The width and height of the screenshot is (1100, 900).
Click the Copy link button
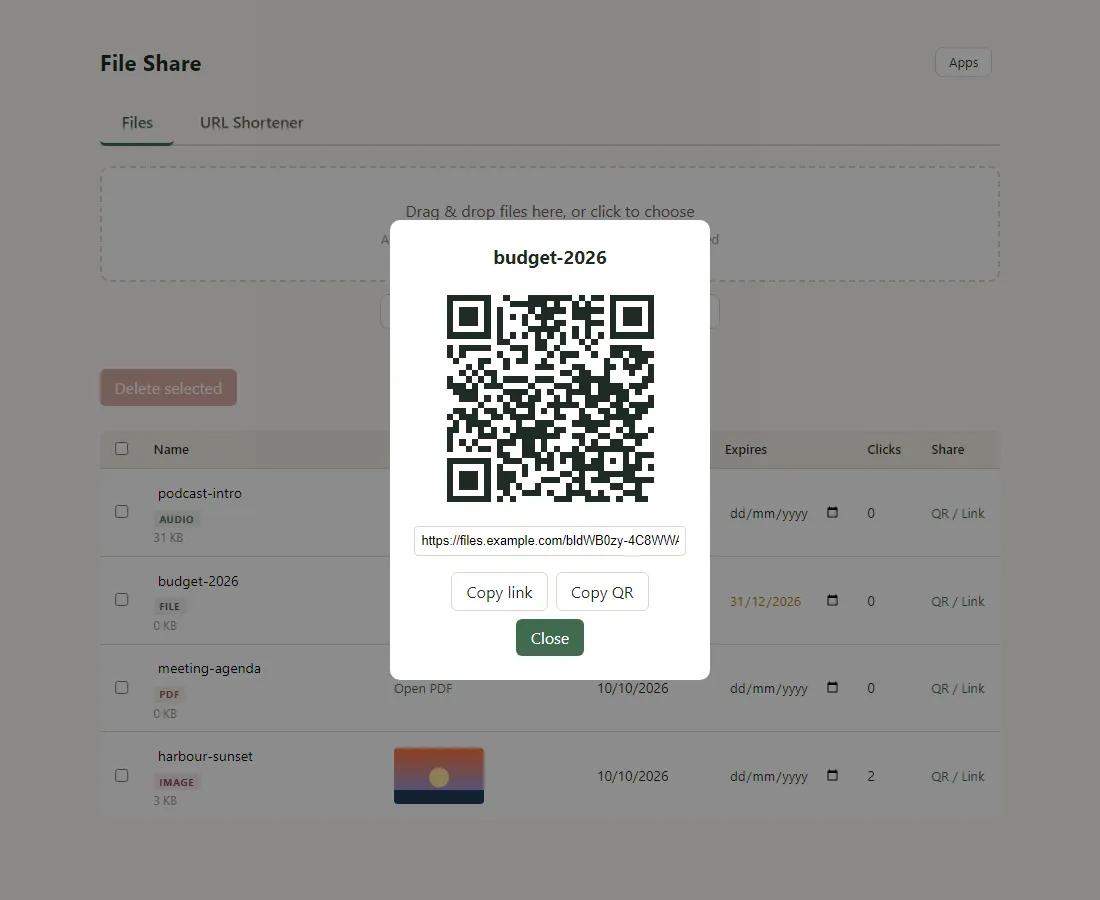[x=499, y=592]
